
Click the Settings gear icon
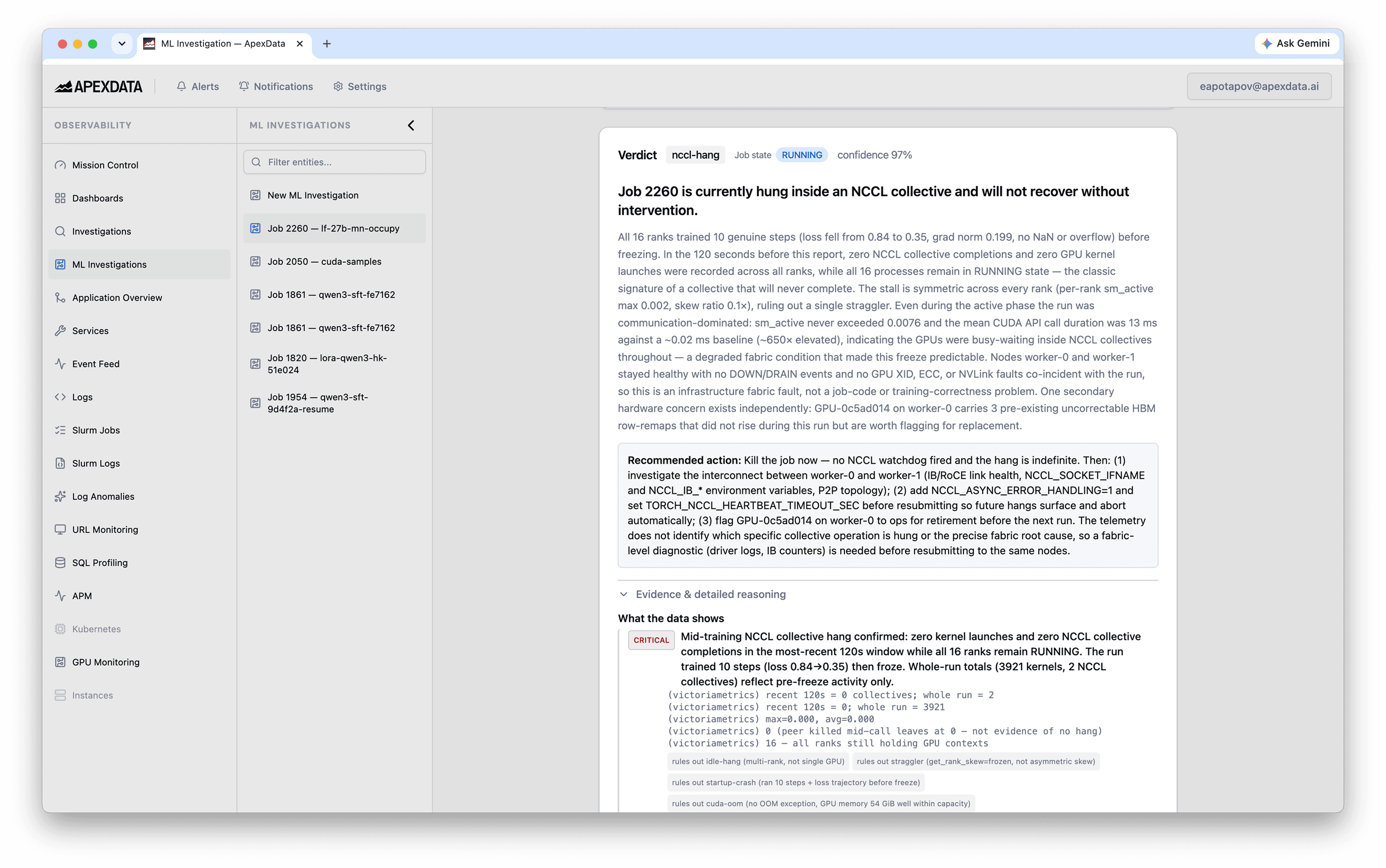pos(338,86)
